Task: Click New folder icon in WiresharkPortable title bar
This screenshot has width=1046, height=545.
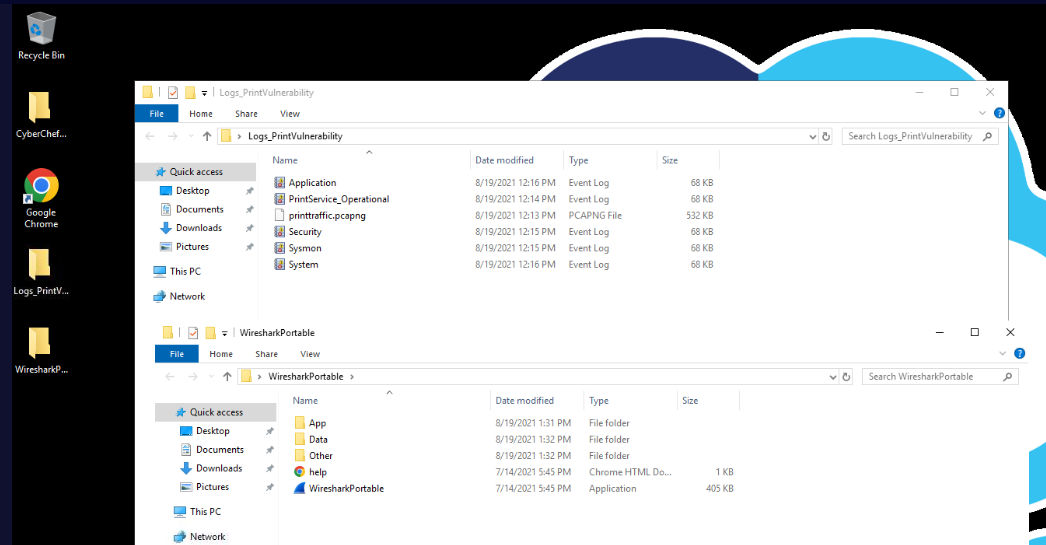Action: click(x=211, y=333)
